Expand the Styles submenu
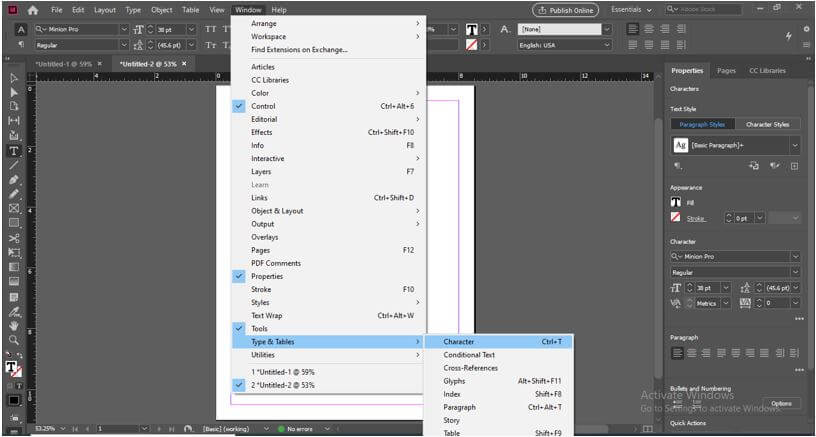The width and height of the screenshot is (816, 437). pos(329,303)
